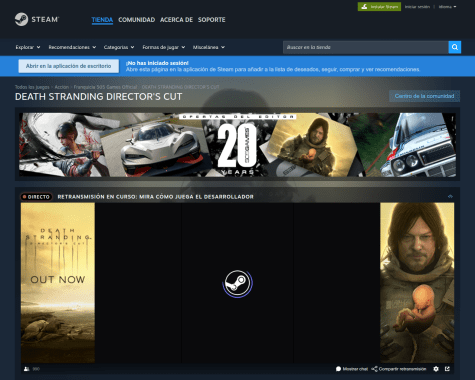The width and height of the screenshot is (475, 380).
Task: Expand the Categorías dropdown
Action: tap(119, 47)
